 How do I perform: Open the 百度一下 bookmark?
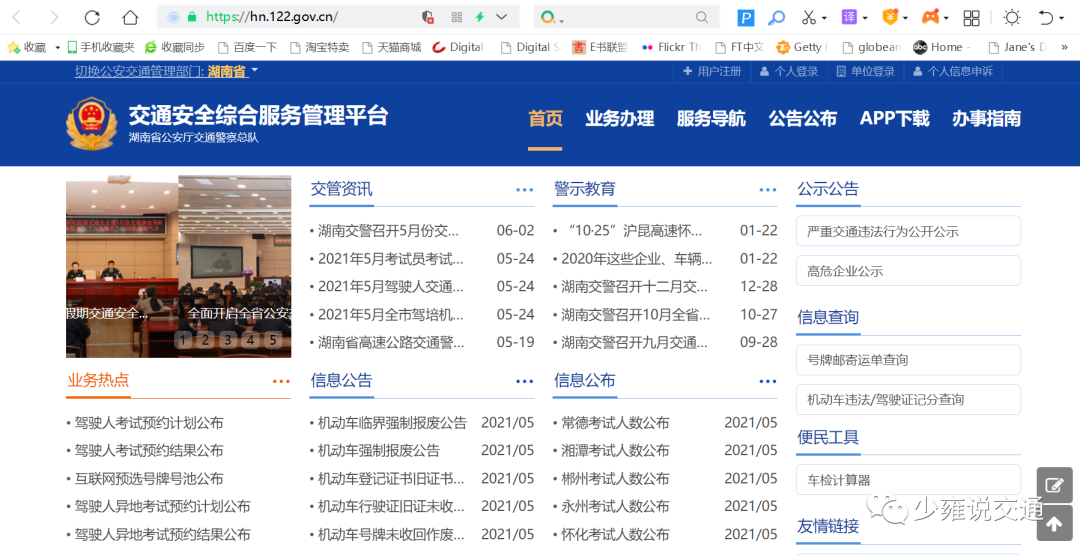pos(247,47)
